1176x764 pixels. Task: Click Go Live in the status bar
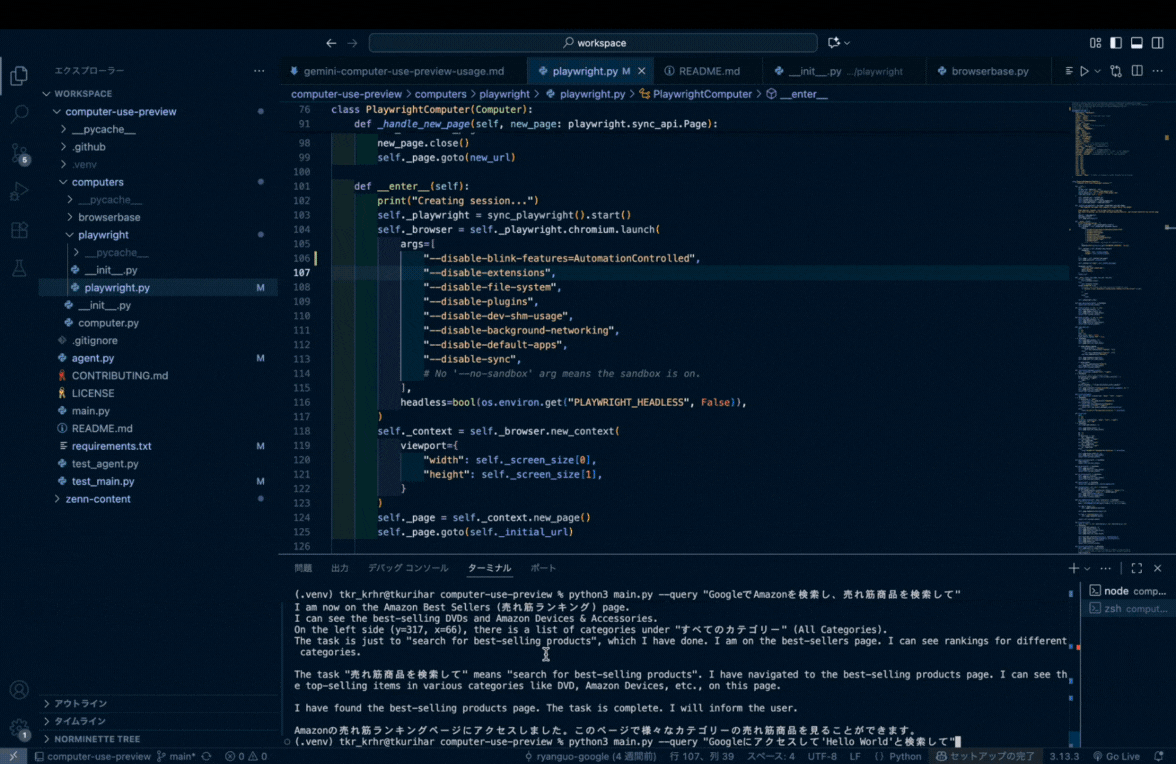(x=1116, y=757)
